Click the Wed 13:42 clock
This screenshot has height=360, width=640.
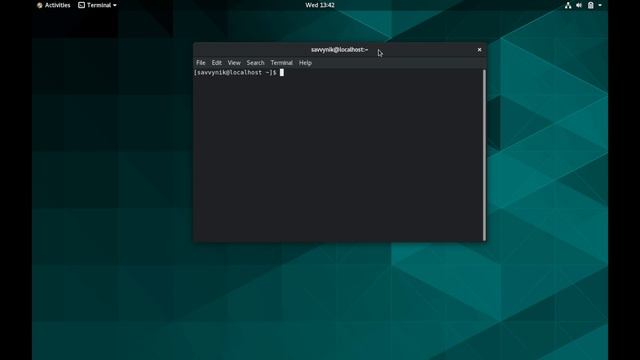pyautogui.click(x=320, y=5)
